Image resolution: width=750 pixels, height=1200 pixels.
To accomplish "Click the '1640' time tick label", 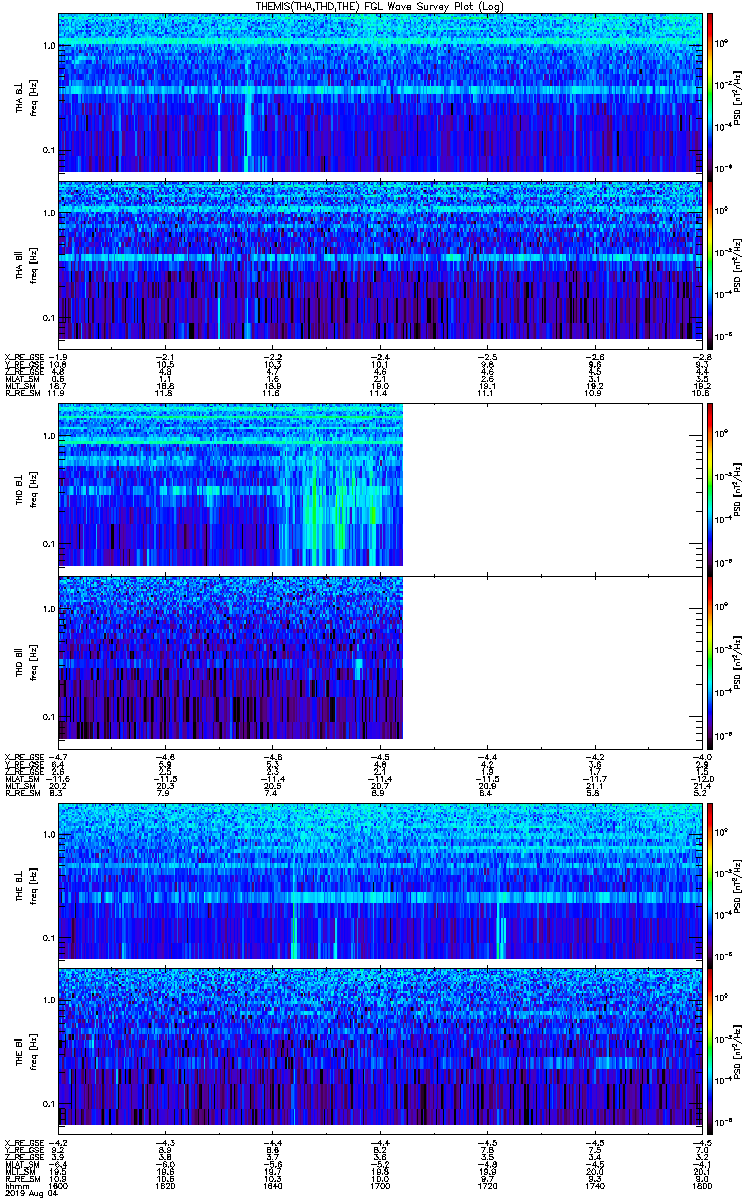I will tap(273, 1186).
